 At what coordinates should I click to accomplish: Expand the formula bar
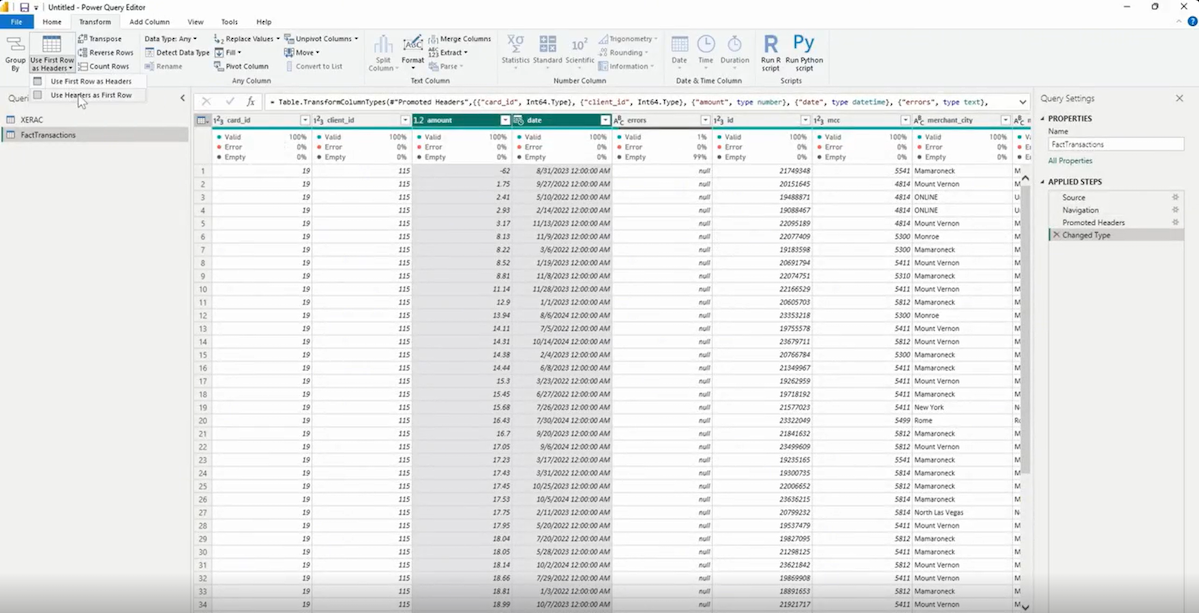pyautogui.click(x=1022, y=102)
